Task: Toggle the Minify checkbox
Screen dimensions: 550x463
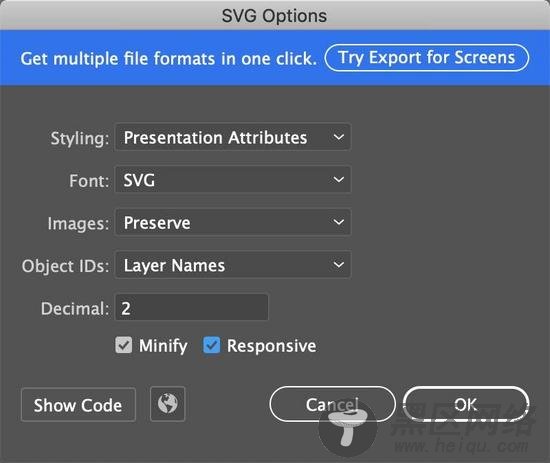Action: [x=123, y=345]
